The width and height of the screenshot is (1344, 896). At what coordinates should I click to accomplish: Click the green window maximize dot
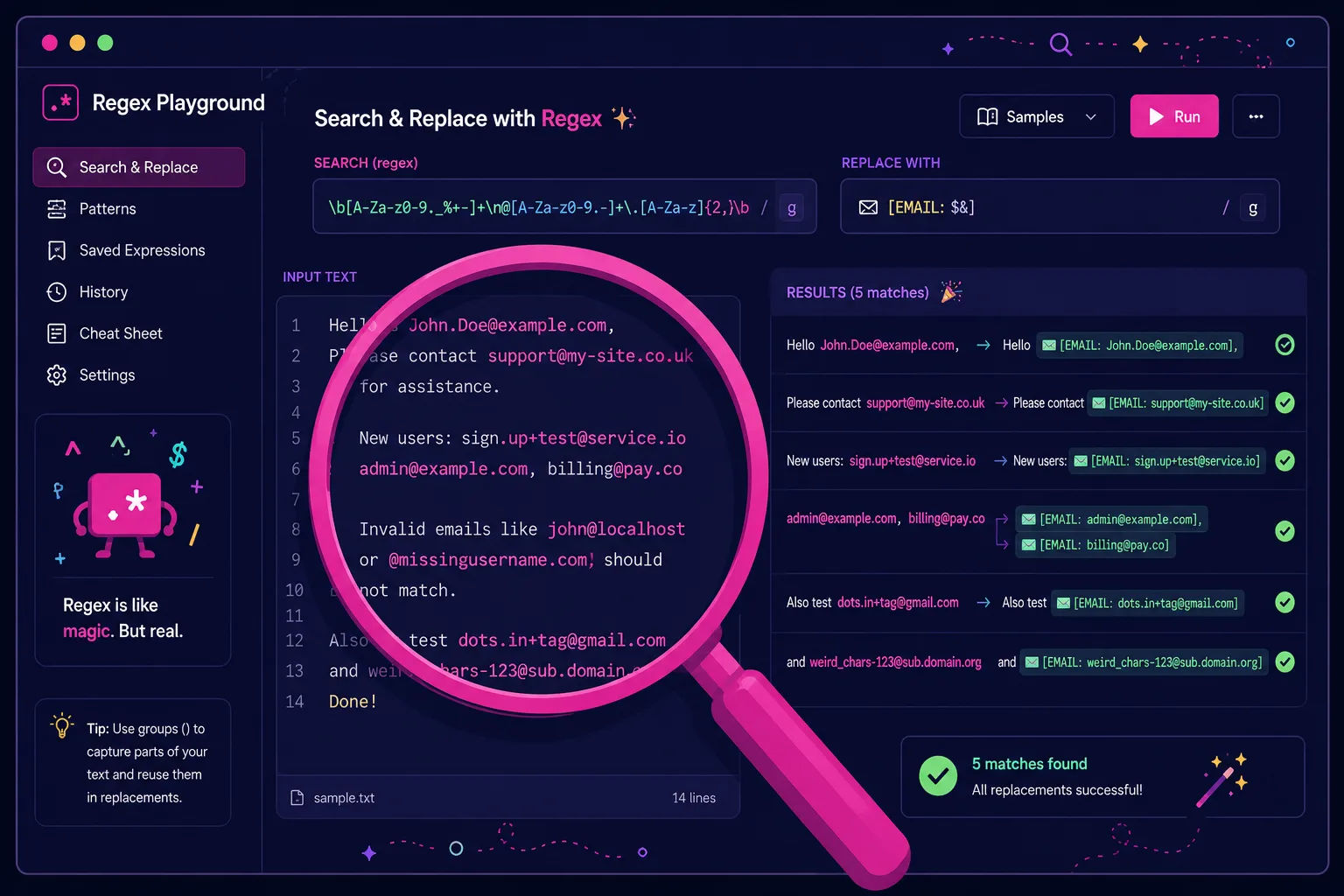105,43
